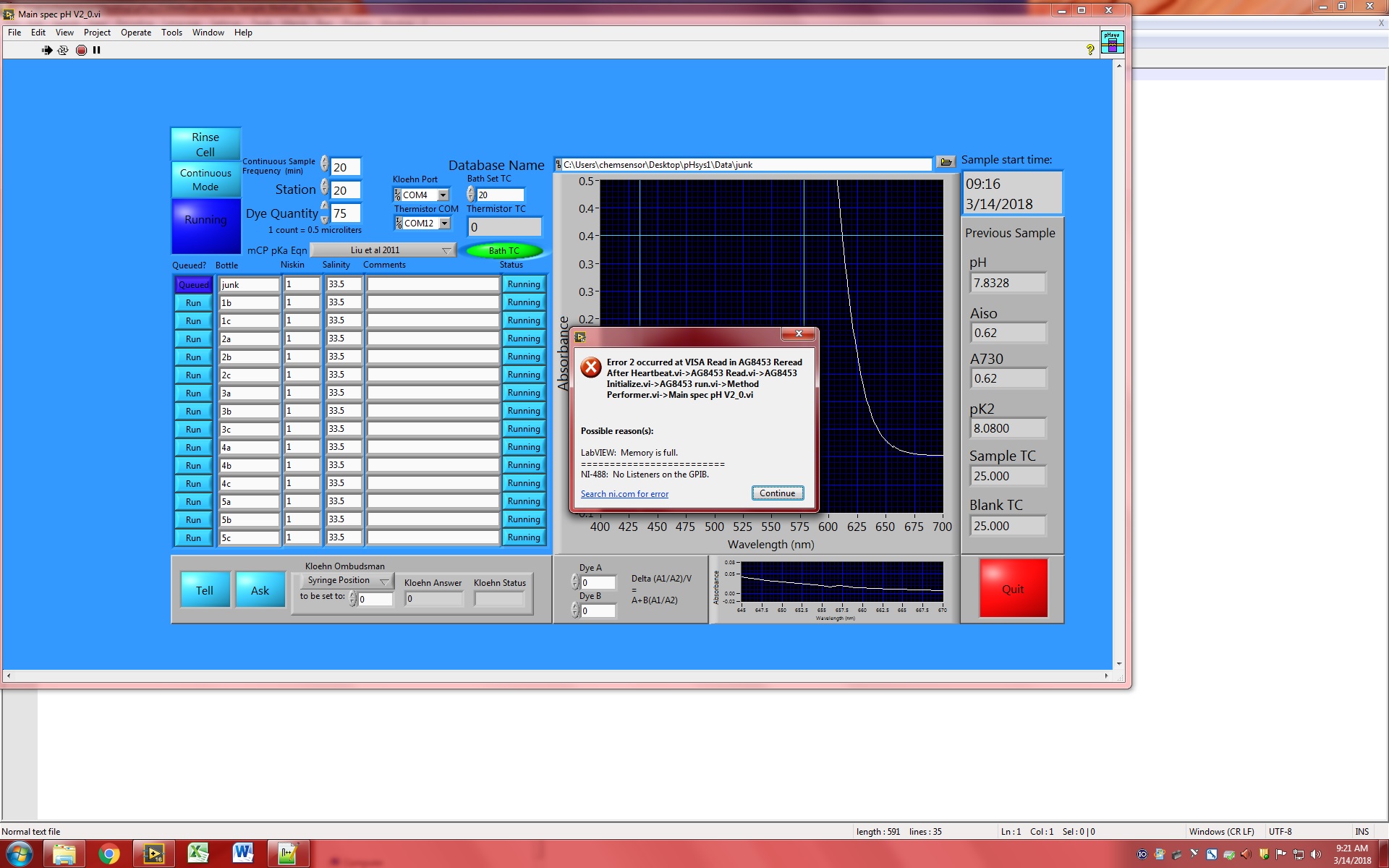Toggle the Queued button for bottle junk
Image resolution: width=1389 pixels, height=868 pixels.
pos(193,284)
